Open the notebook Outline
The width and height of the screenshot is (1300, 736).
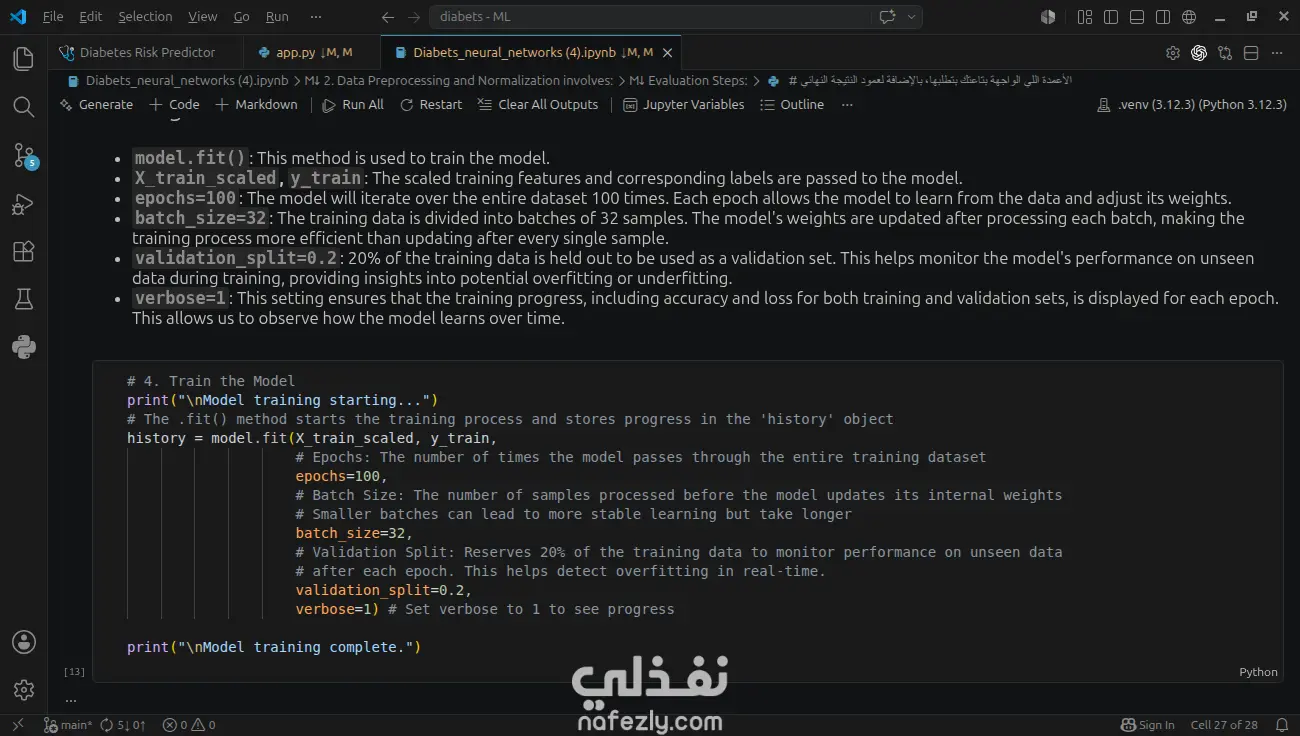pyautogui.click(x=792, y=104)
